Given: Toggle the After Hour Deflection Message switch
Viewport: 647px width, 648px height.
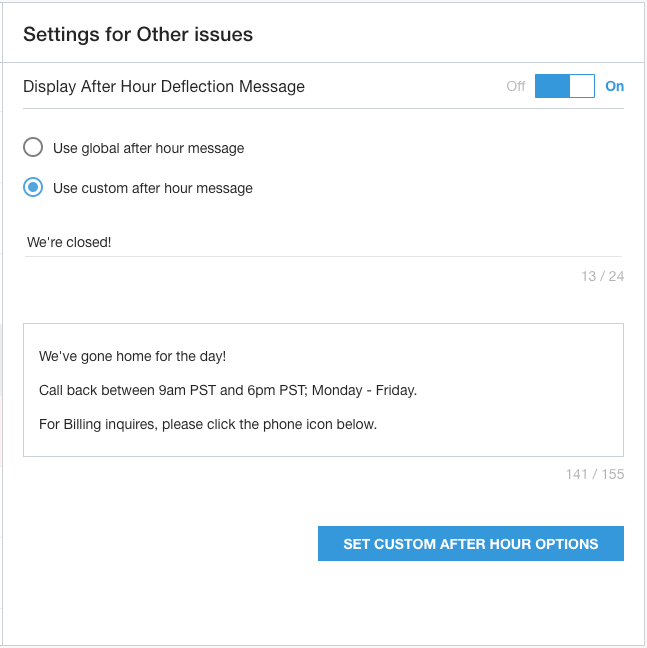Looking at the screenshot, I should 565,86.
